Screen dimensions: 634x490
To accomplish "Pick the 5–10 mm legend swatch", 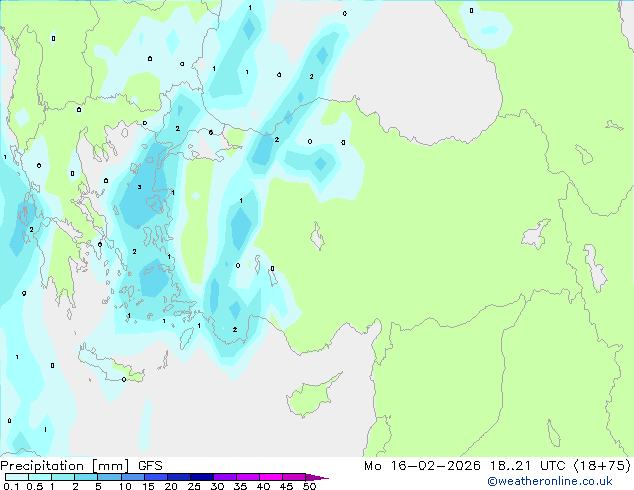I will pos(109,477).
